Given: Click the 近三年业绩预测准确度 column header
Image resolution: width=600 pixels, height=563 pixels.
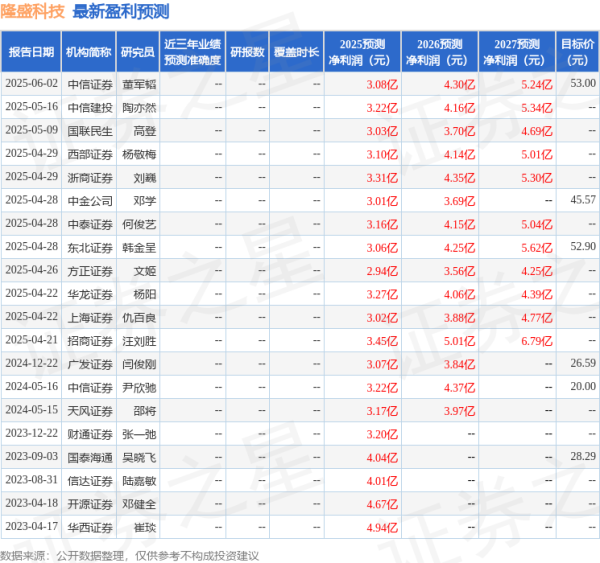Looking at the screenshot, I should 191,51.
